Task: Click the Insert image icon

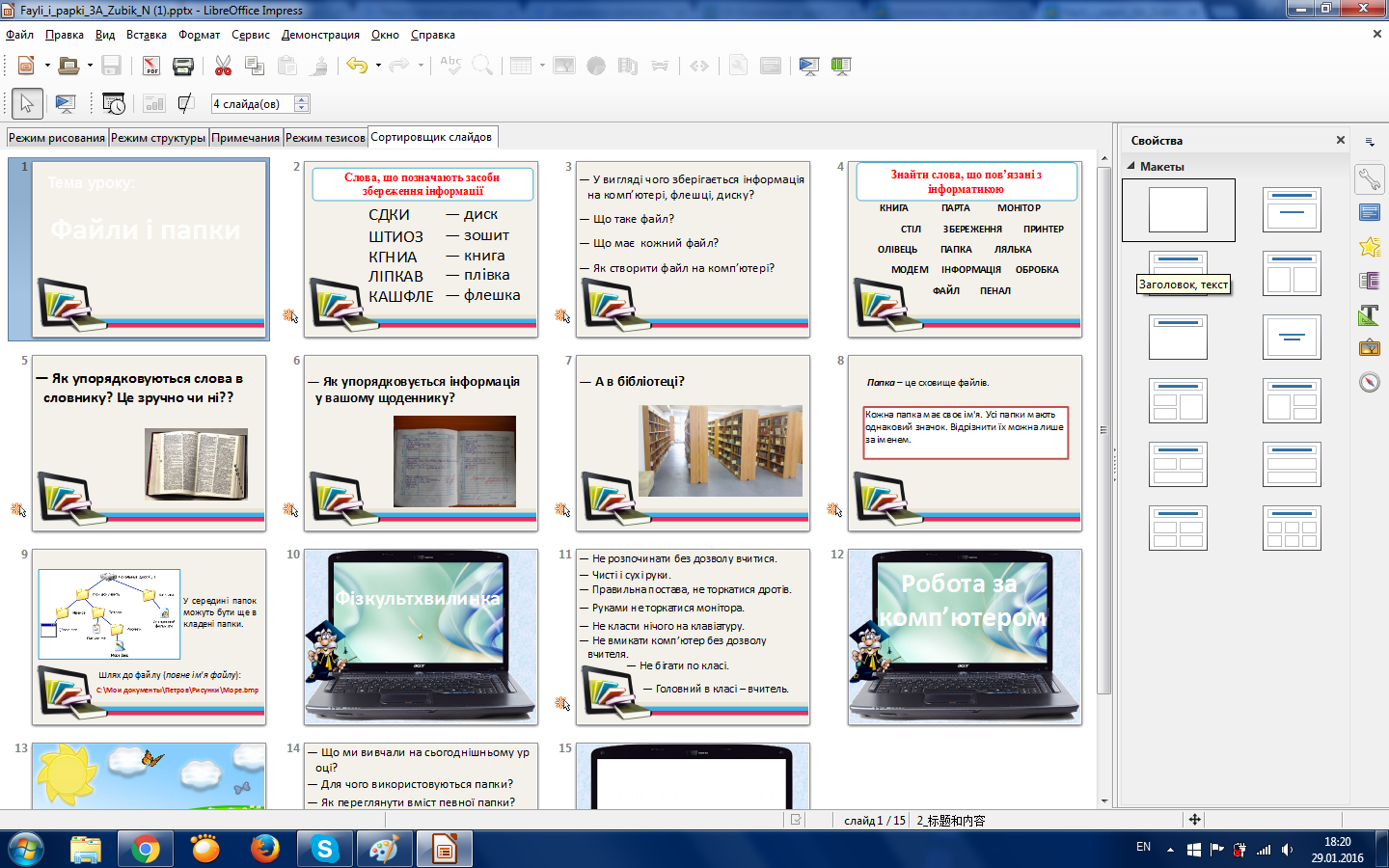Action: (x=564, y=66)
